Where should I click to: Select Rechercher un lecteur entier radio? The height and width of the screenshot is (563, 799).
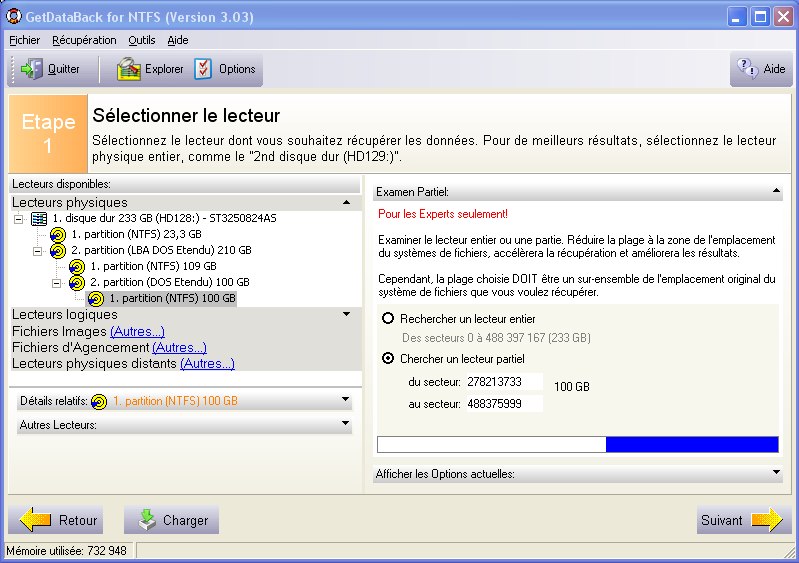(388, 318)
